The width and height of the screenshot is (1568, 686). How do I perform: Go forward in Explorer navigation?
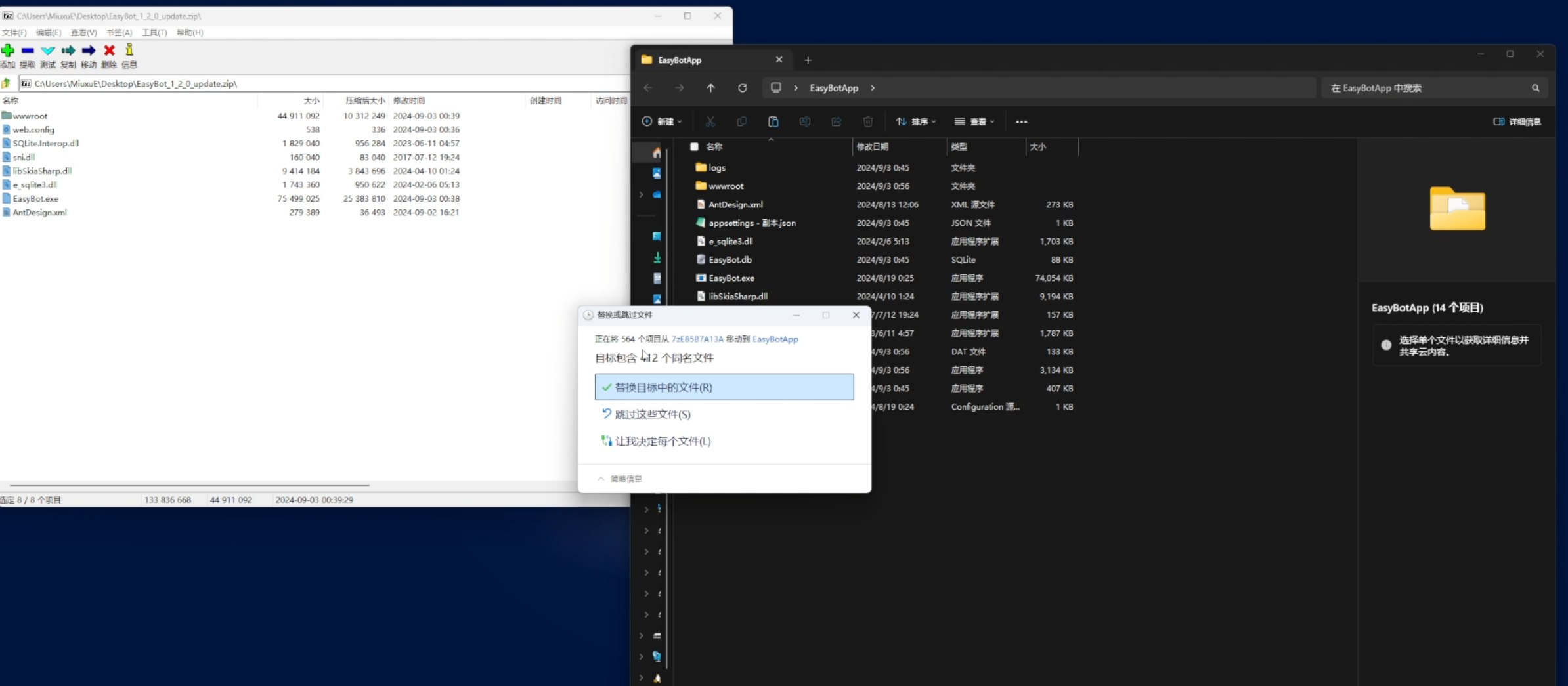tap(680, 88)
